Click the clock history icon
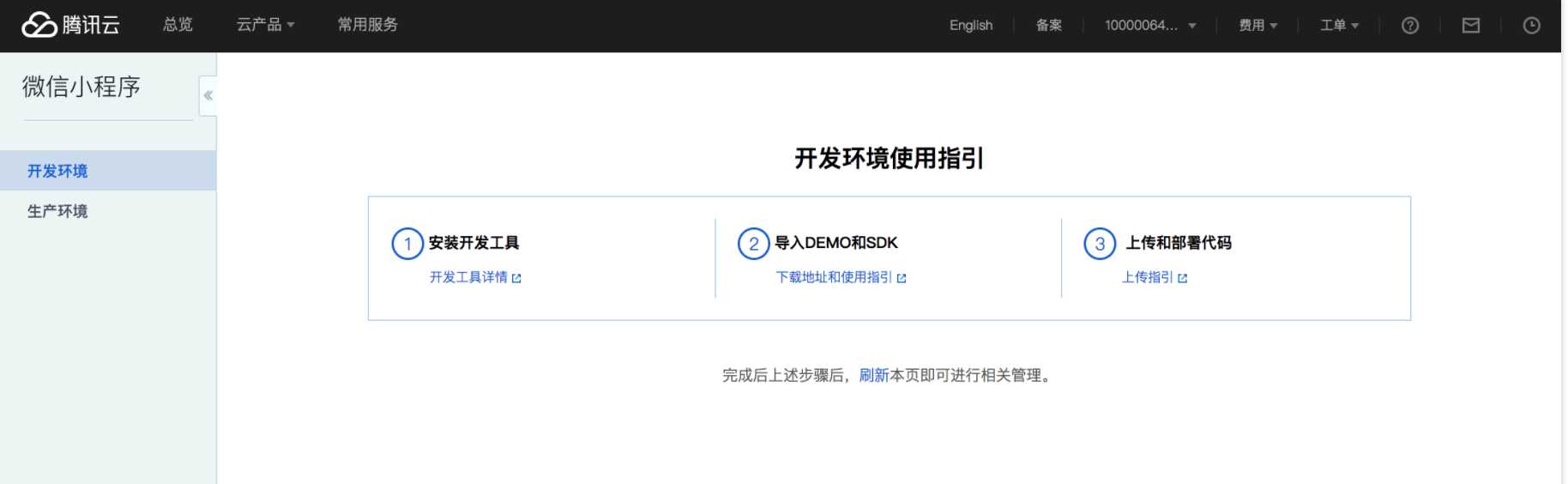Image resolution: width=1568 pixels, height=484 pixels. click(1531, 26)
